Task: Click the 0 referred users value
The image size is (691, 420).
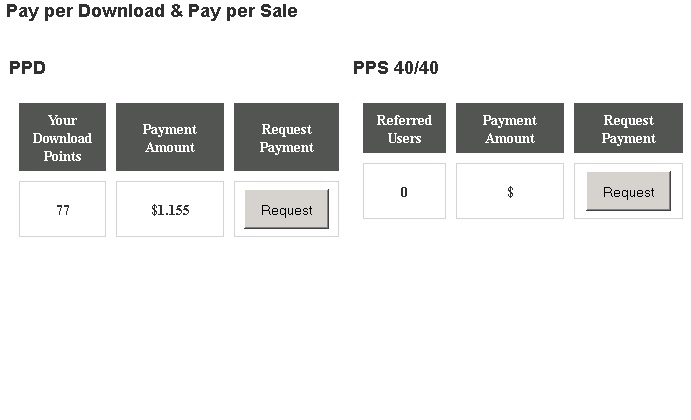Action: (404, 192)
